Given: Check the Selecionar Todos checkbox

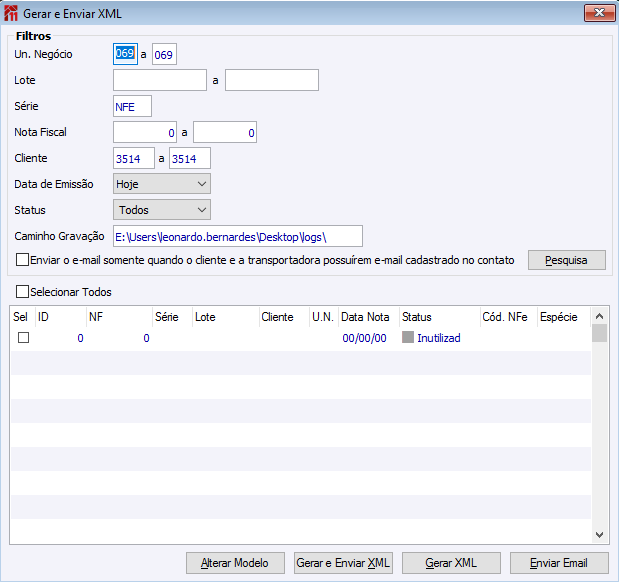Looking at the screenshot, I should (x=22, y=292).
